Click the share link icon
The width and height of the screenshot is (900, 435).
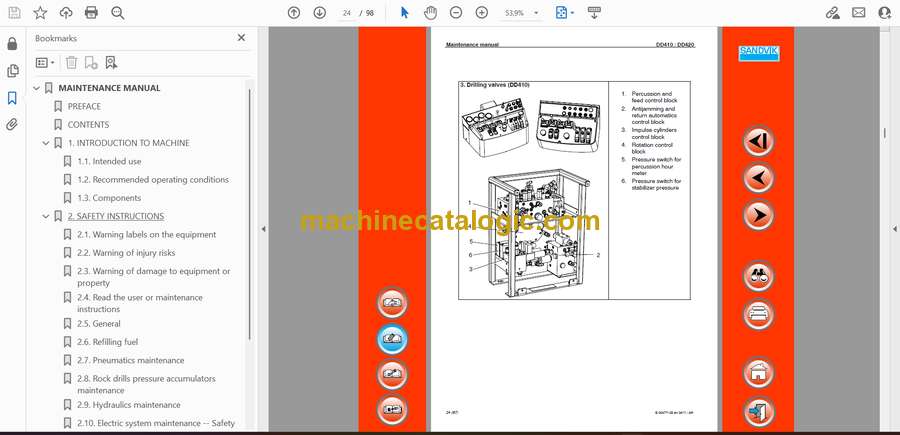pos(832,13)
